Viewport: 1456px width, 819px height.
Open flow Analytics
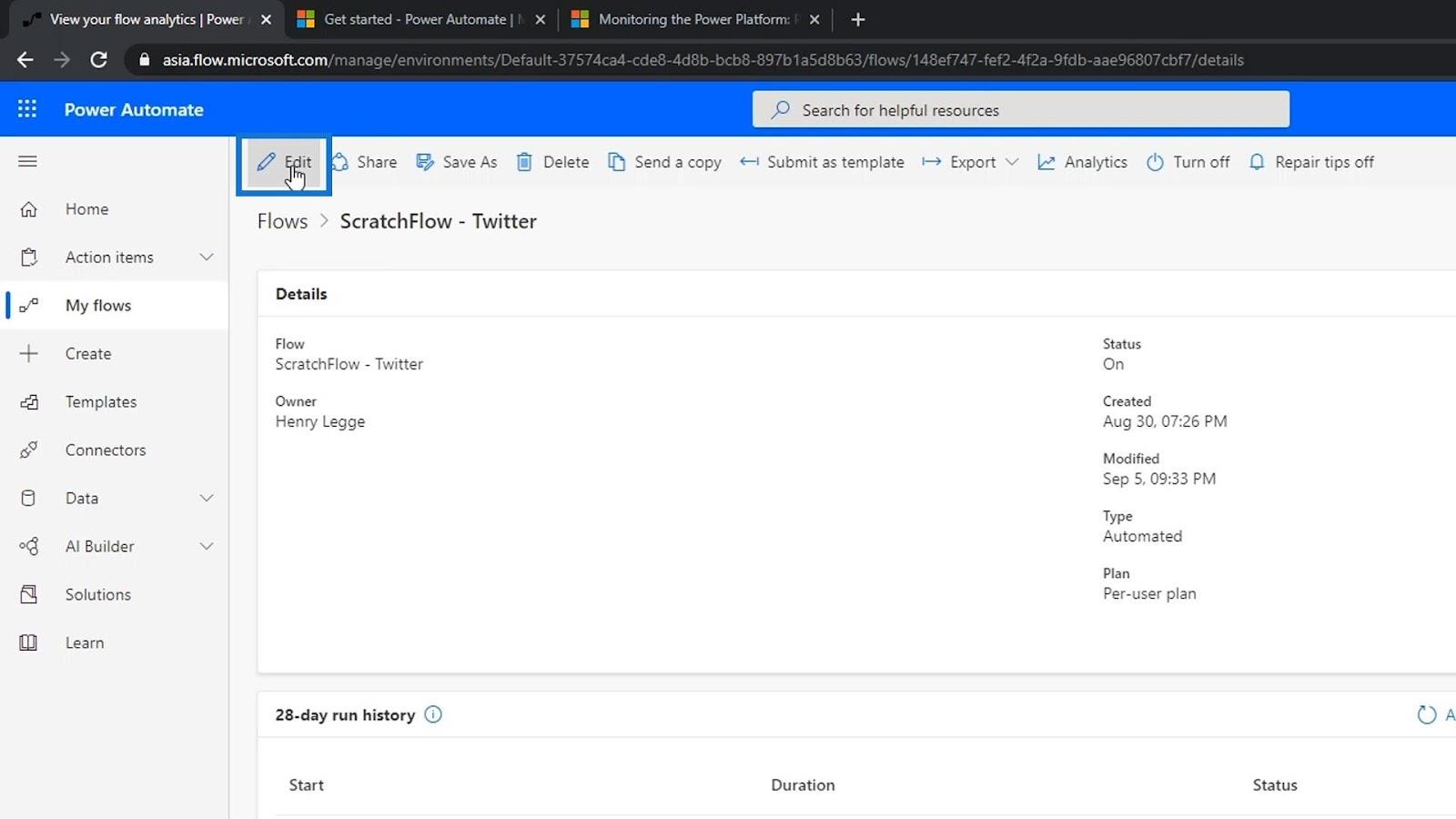click(1082, 162)
